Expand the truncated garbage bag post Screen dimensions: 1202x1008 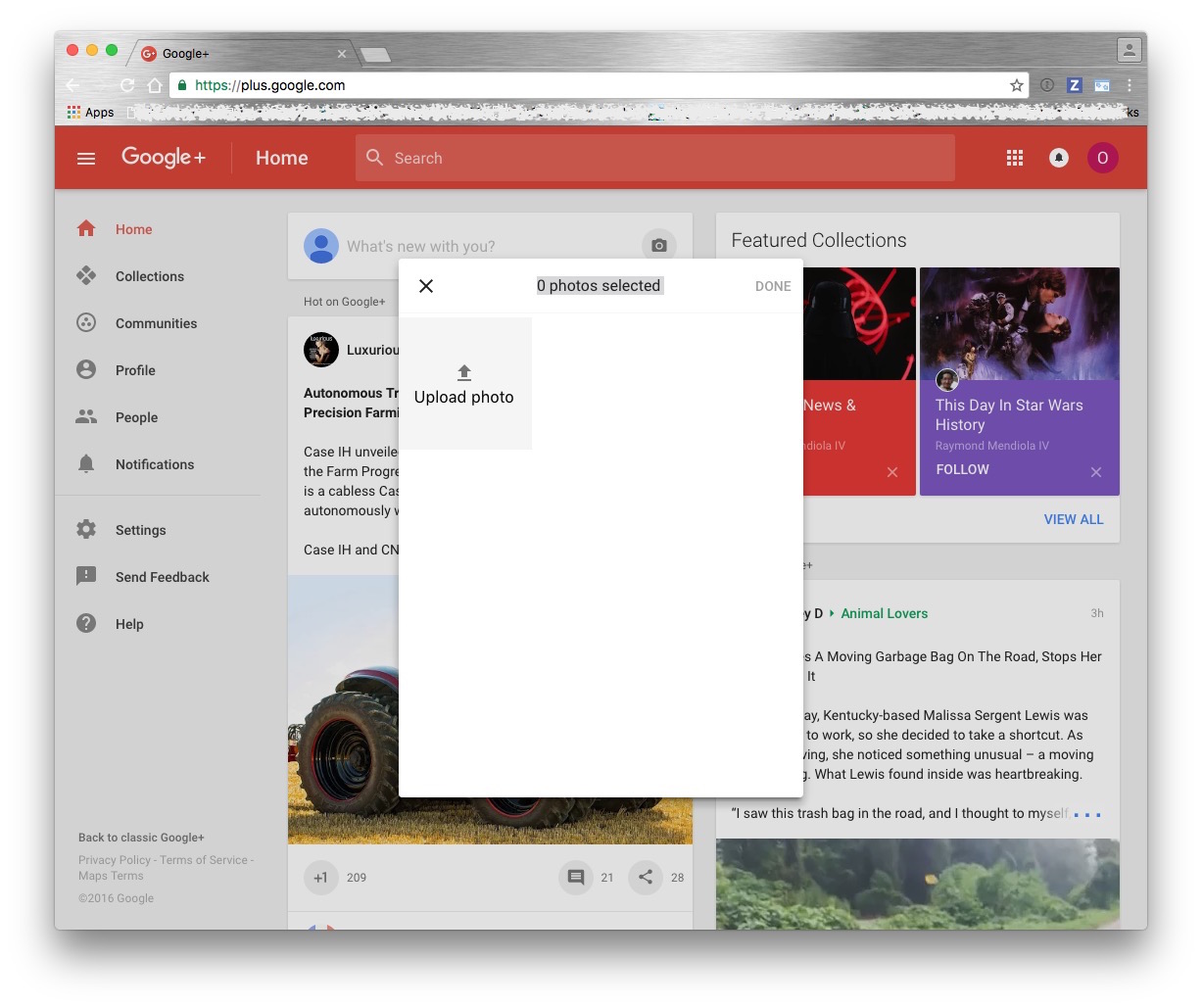1087,814
